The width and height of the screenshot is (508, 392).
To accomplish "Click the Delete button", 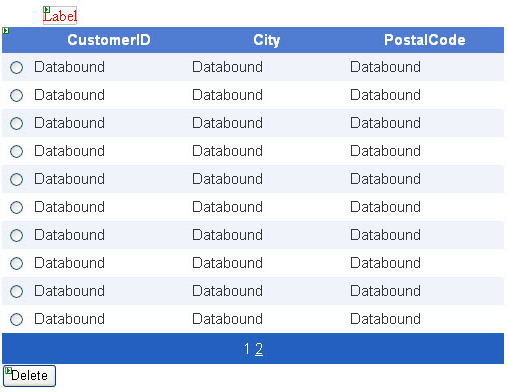I will (29, 376).
